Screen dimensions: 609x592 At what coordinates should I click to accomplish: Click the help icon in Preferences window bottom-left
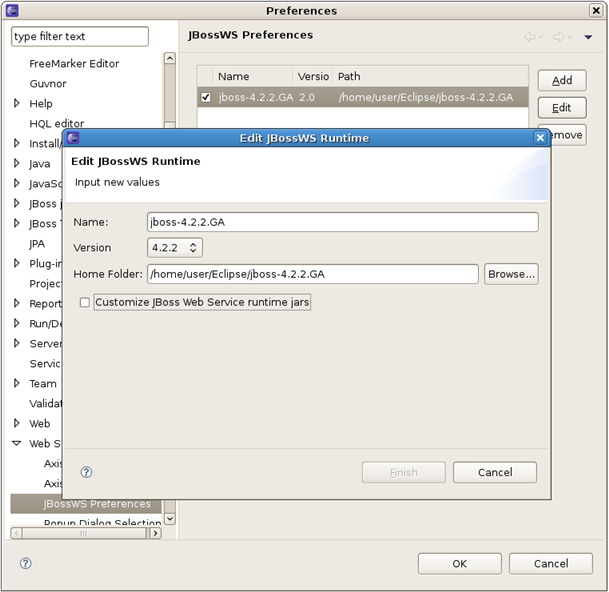coord(25,564)
